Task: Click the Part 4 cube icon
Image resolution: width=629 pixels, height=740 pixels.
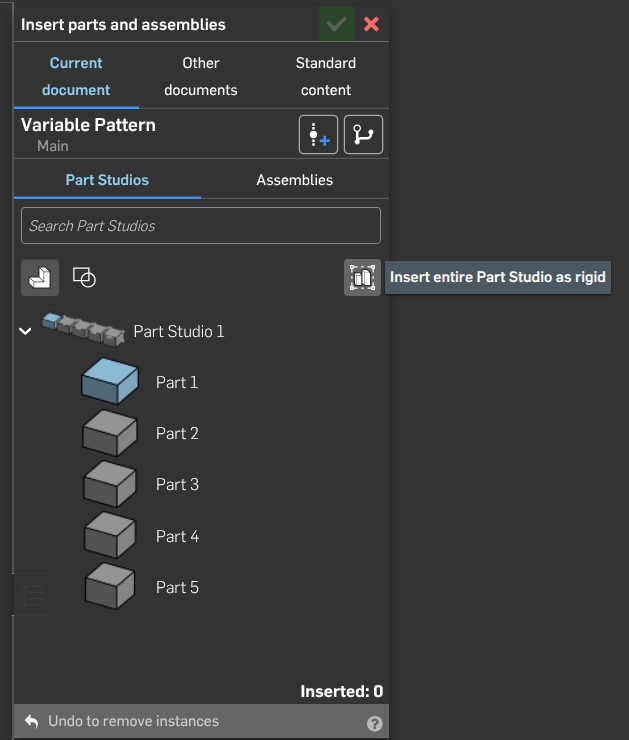Action: (x=109, y=535)
